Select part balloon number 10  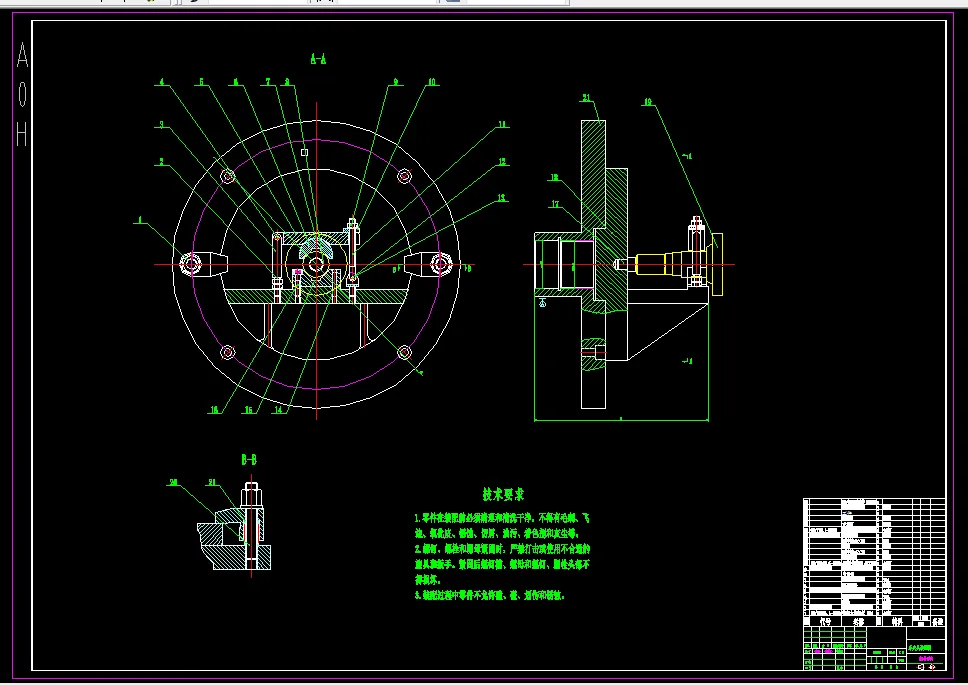click(432, 81)
